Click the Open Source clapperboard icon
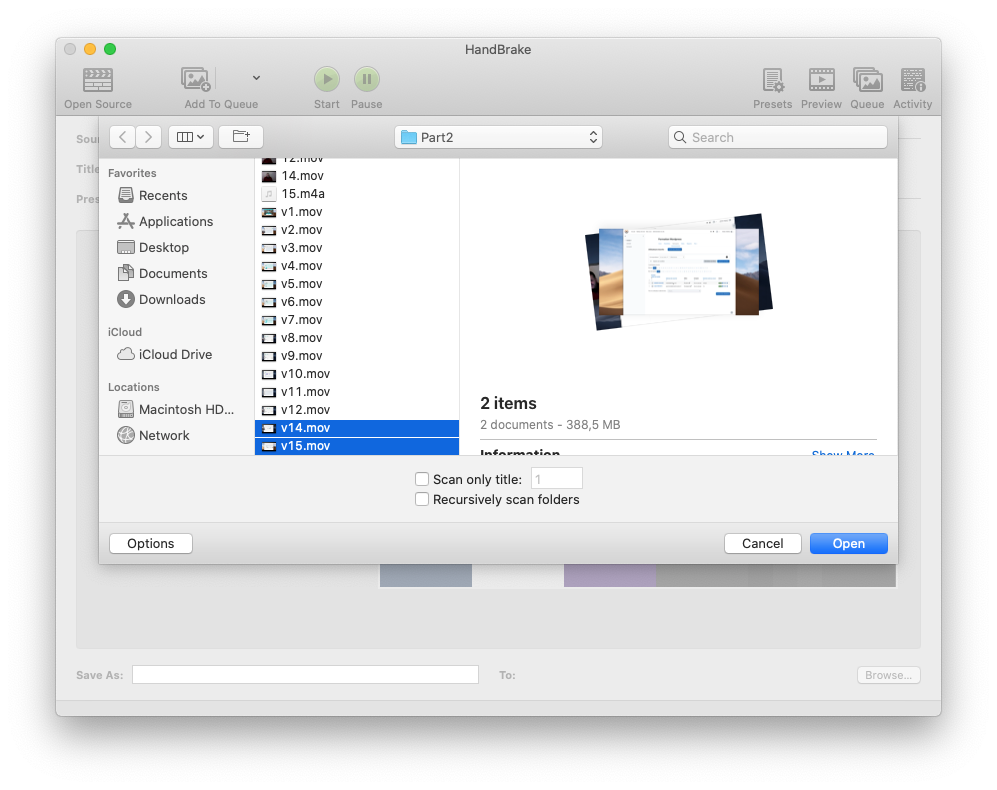 click(98, 80)
